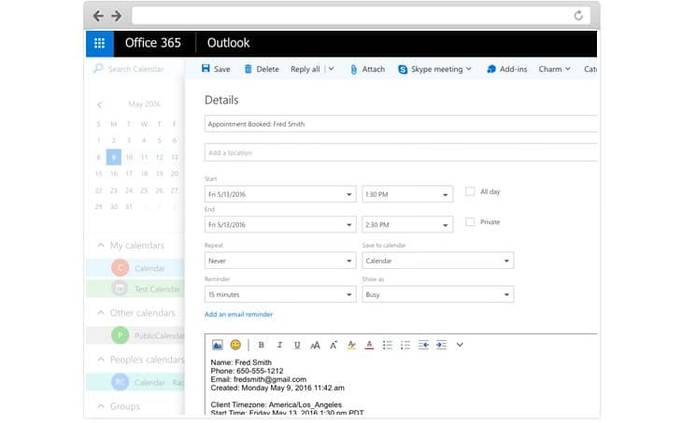Open the start date dropdown
682x423 pixels.
click(280, 194)
